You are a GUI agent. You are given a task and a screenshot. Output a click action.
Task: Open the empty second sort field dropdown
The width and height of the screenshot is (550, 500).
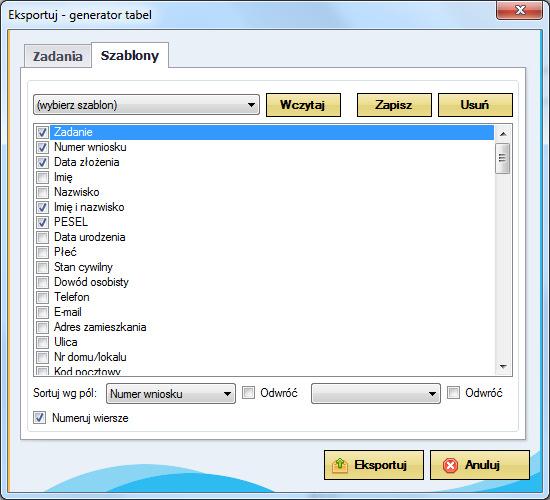(x=376, y=394)
